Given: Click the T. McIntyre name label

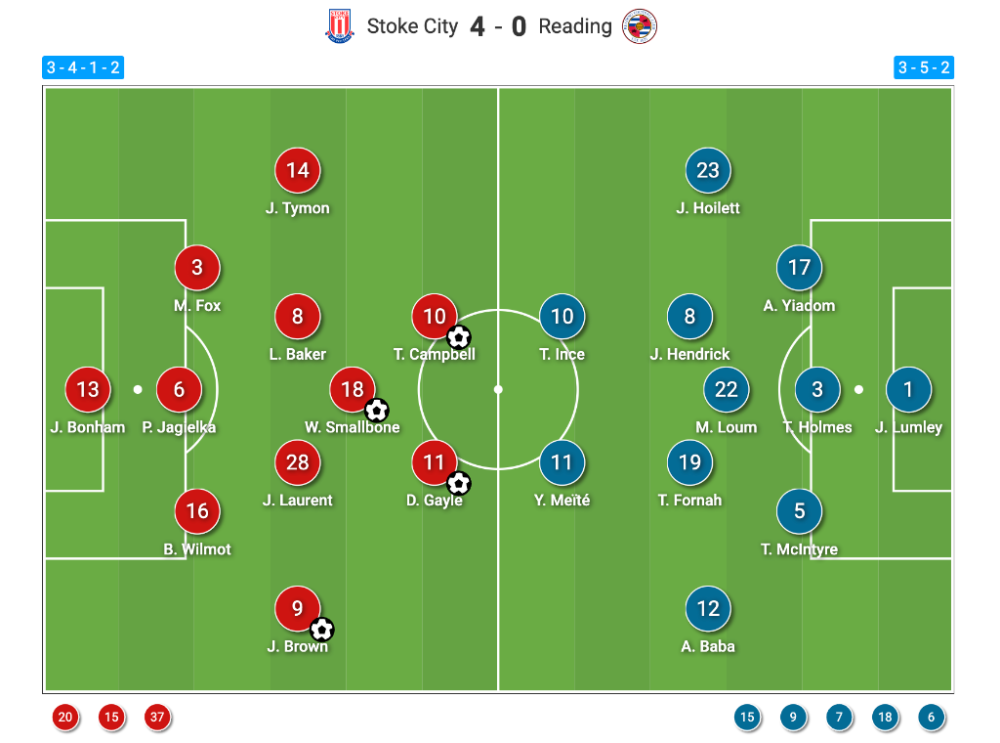Looking at the screenshot, I should click(799, 549).
